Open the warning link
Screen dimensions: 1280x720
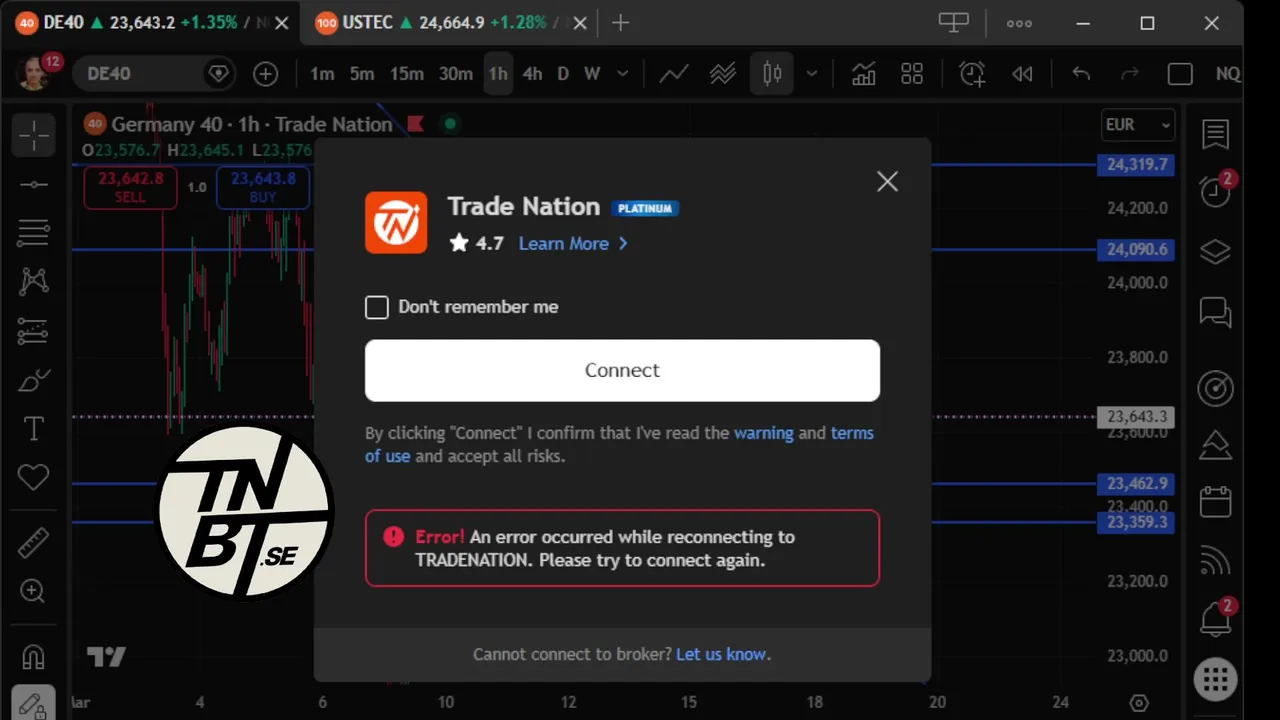tap(763, 433)
